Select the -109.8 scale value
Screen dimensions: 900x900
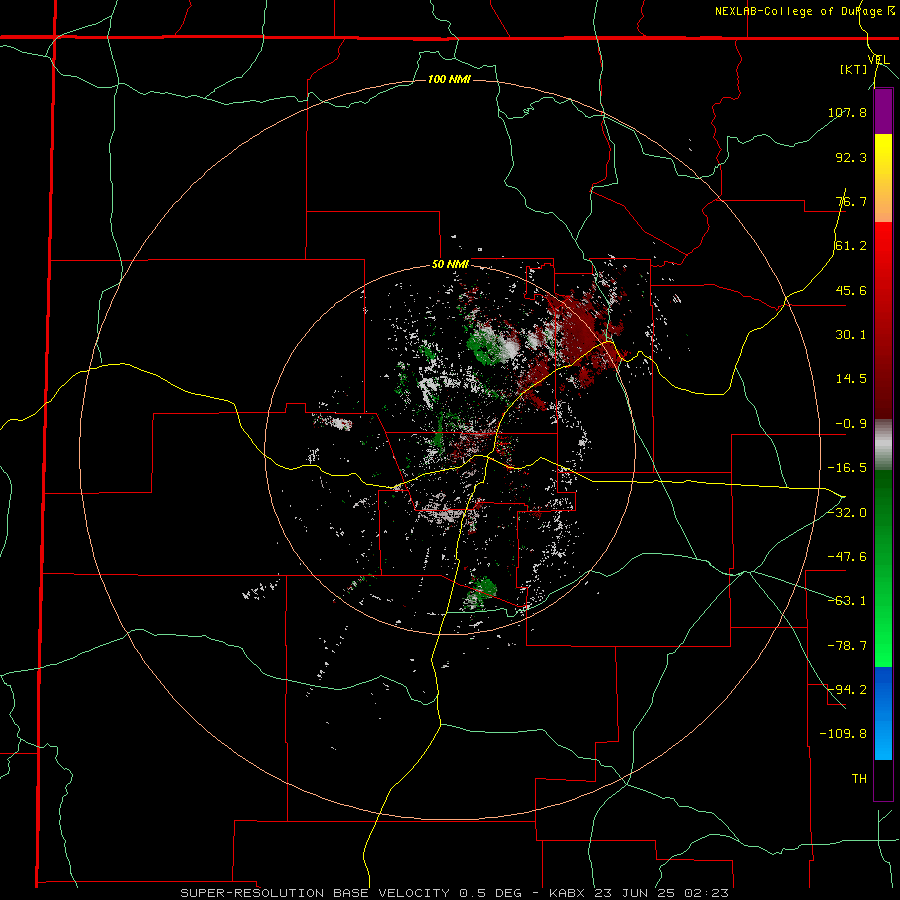click(843, 734)
